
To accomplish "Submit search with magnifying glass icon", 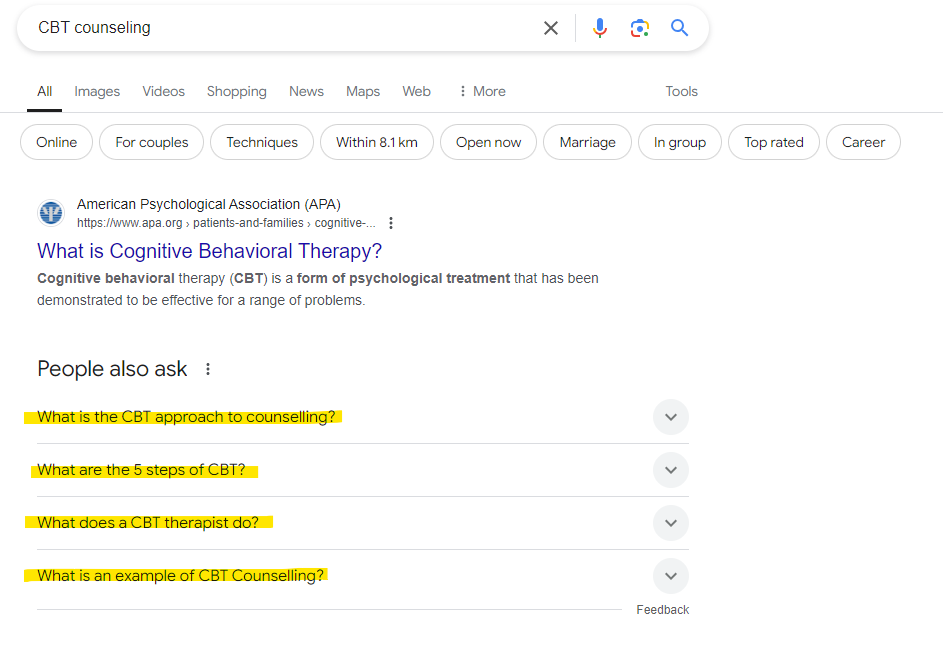I will click(680, 28).
